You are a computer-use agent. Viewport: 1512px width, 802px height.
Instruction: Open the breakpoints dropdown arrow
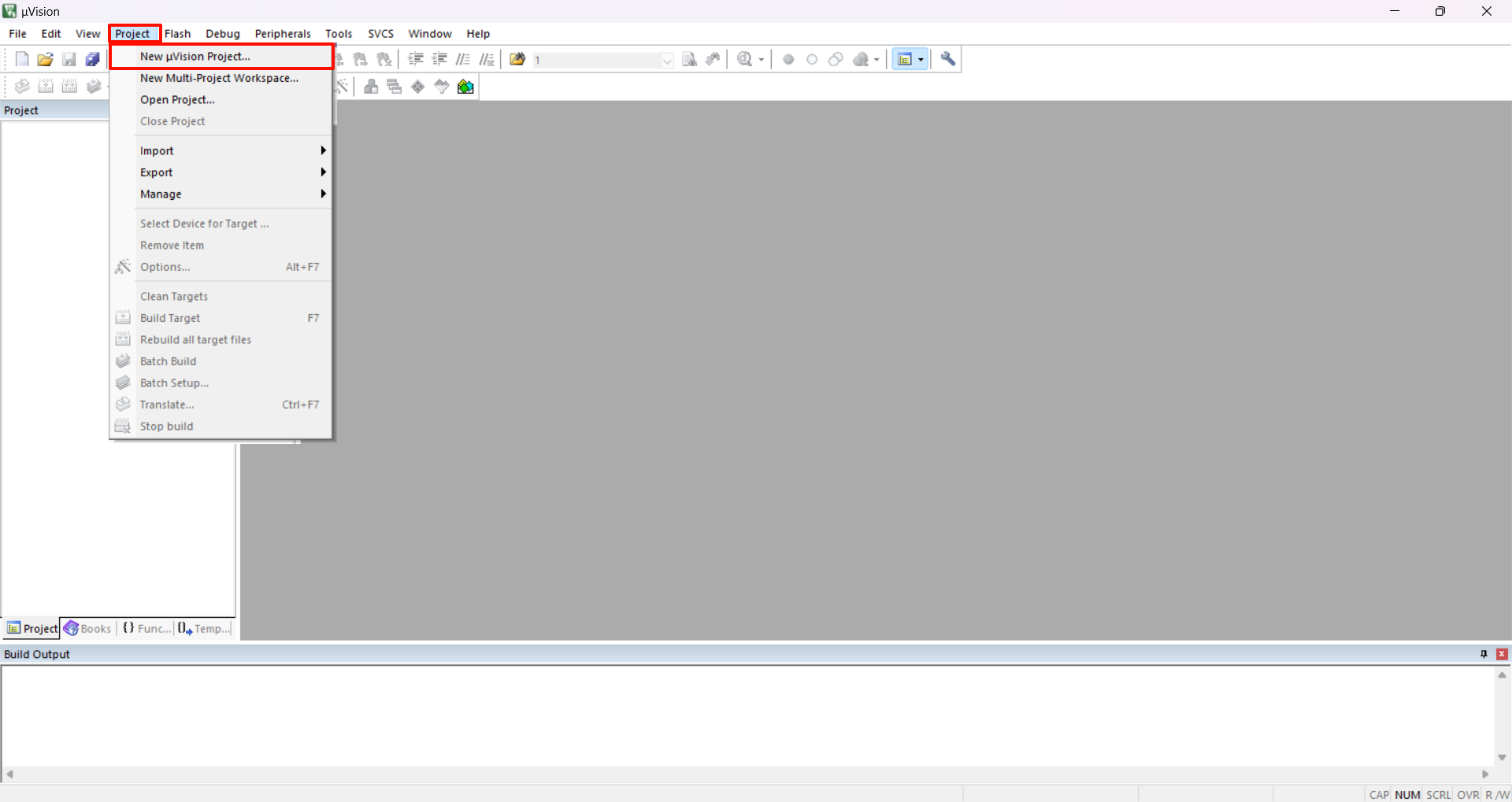876,59
